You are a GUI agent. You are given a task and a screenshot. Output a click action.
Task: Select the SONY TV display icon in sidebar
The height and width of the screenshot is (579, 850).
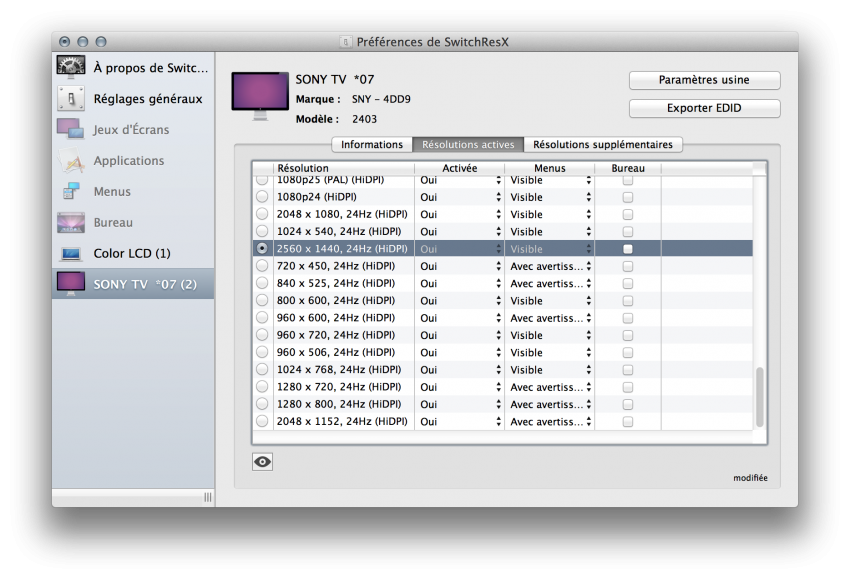point(71,284)
